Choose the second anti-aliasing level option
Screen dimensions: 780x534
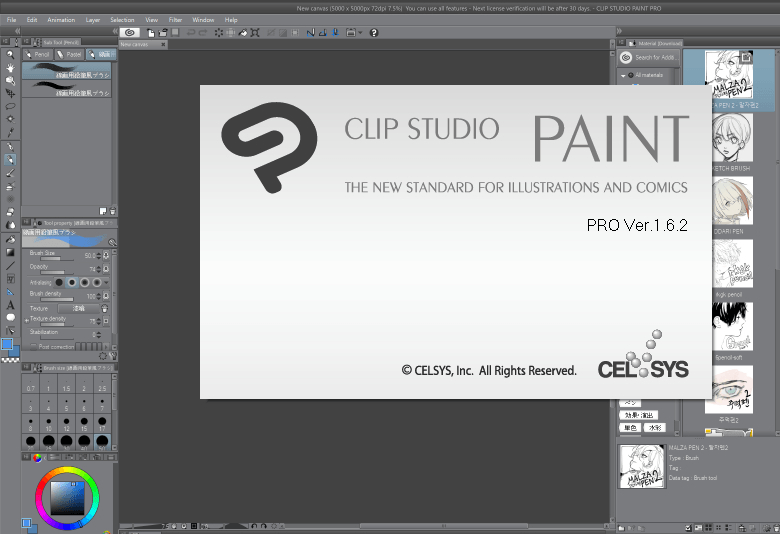tap(71, 283)
